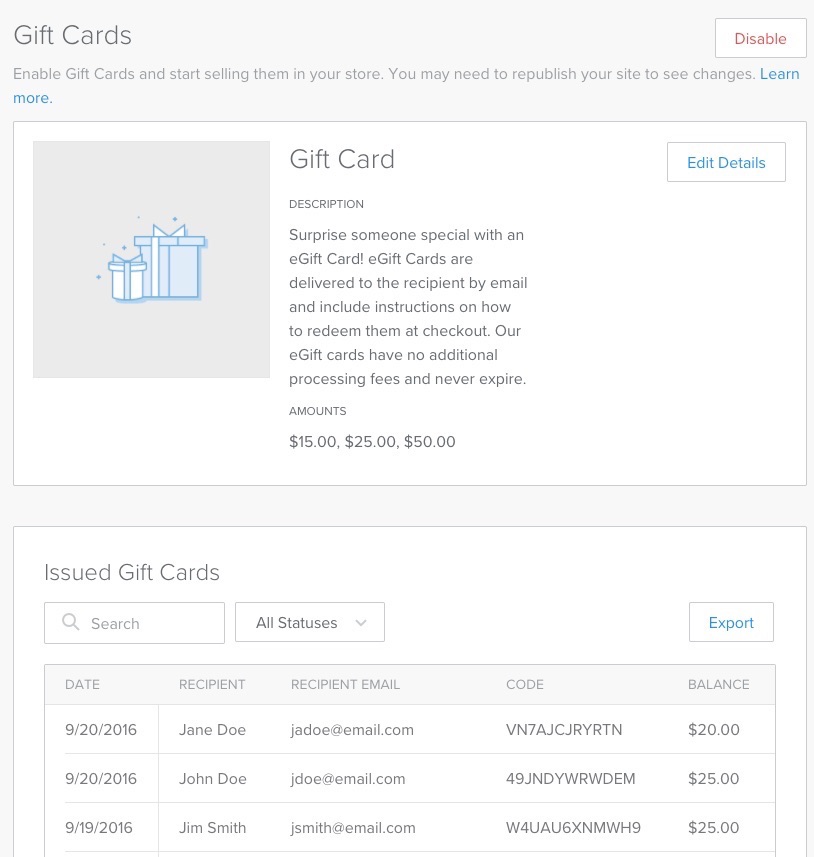Select the gift box thumbnail image
The height and width of the screenshot is (857, 814).
(151, 260)
